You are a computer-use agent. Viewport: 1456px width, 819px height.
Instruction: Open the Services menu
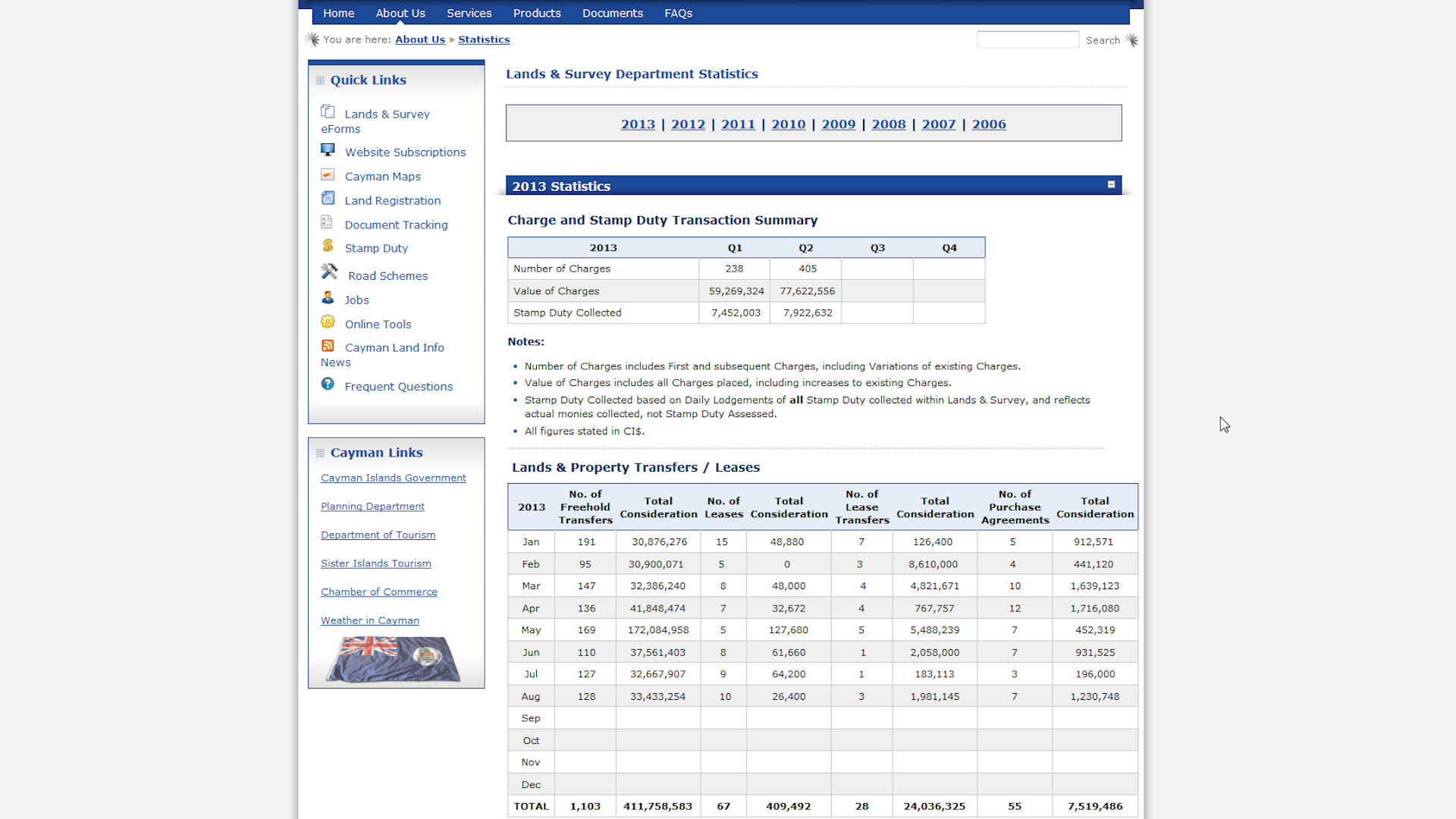[x=469, y=13]
